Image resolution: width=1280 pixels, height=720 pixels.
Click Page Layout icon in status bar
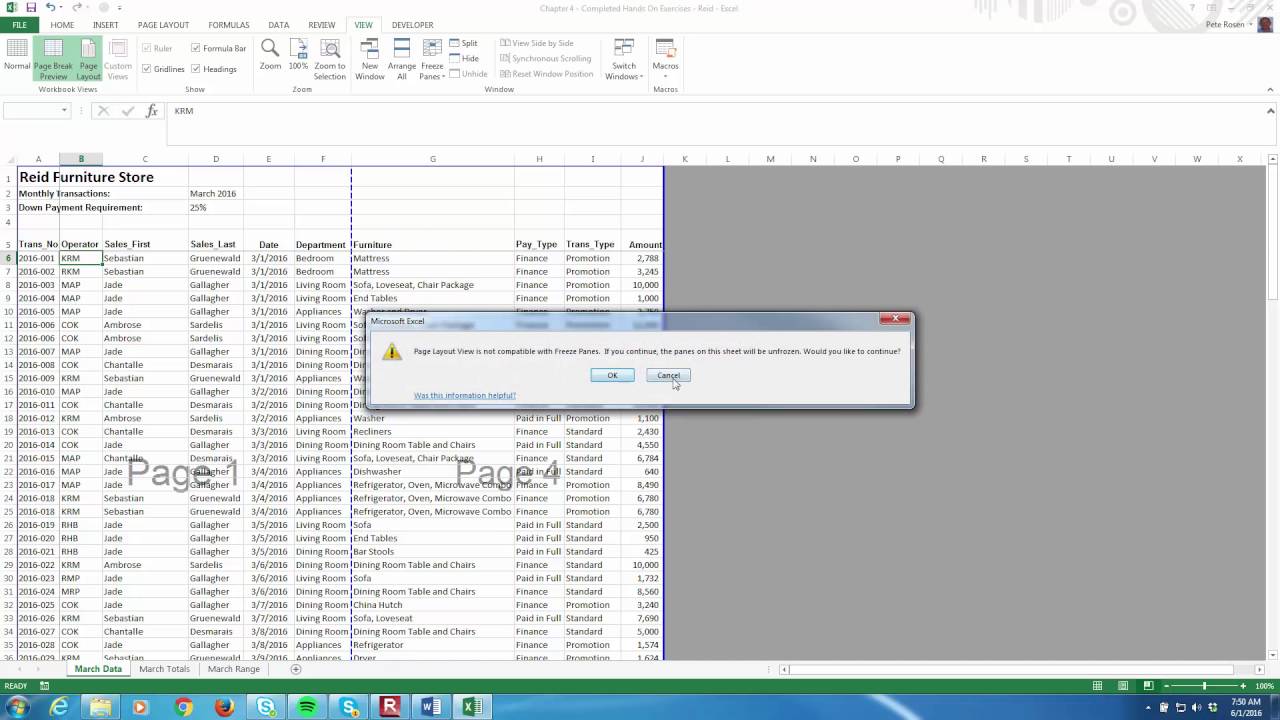tap(1124, 685)
